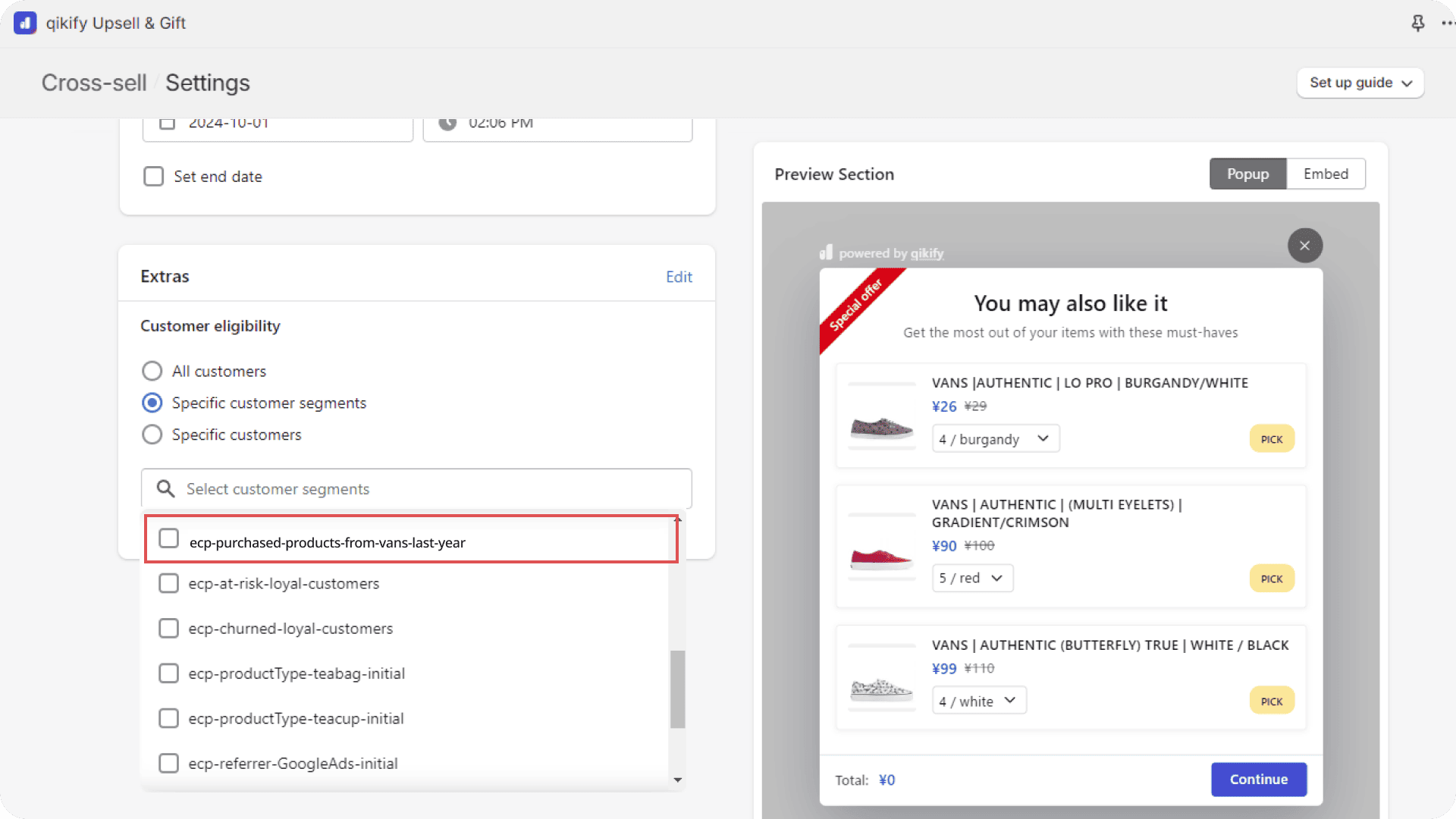
Task: Click the GRADIENT/CRIMSON product title
Action: coord(1057,513)
